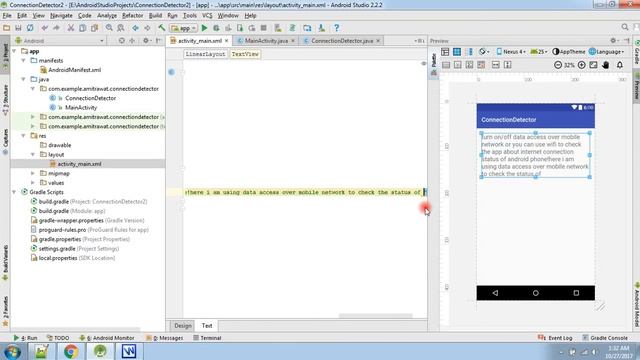Open the TODO tool window
Viewport: 640px width, 360px height.
tap(58, 338)
